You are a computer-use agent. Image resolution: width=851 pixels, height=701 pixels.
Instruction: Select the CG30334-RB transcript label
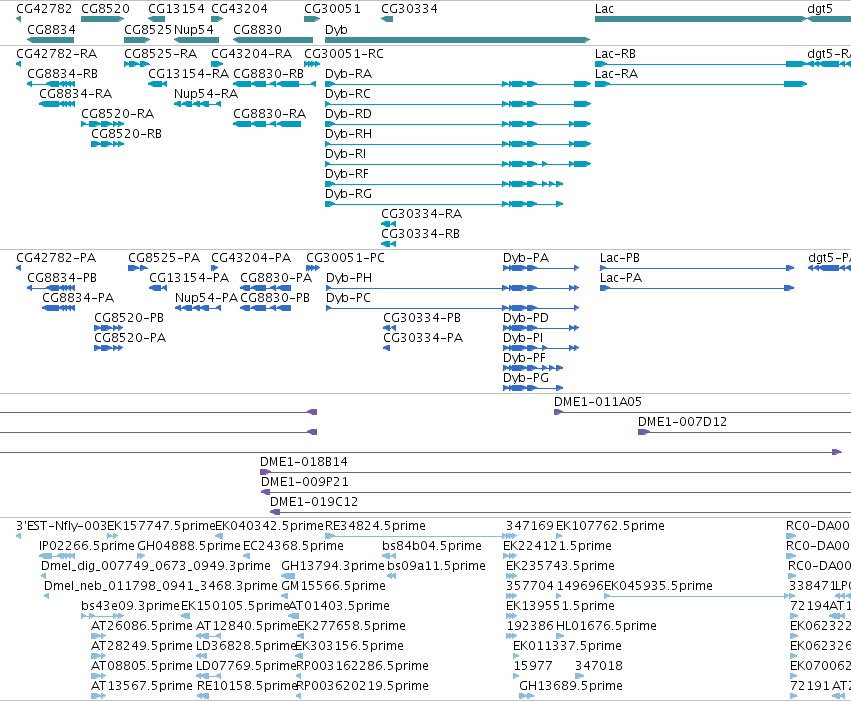[420, 234]
